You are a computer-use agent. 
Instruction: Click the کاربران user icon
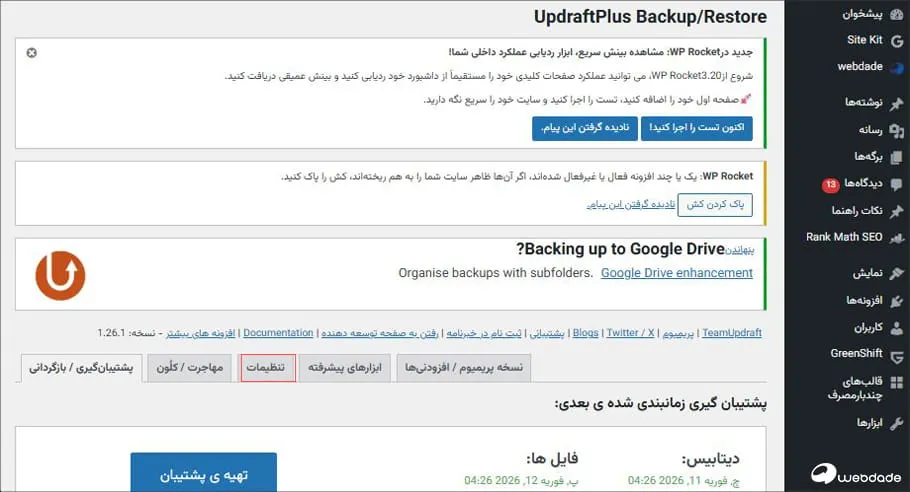tap(897, 328)
